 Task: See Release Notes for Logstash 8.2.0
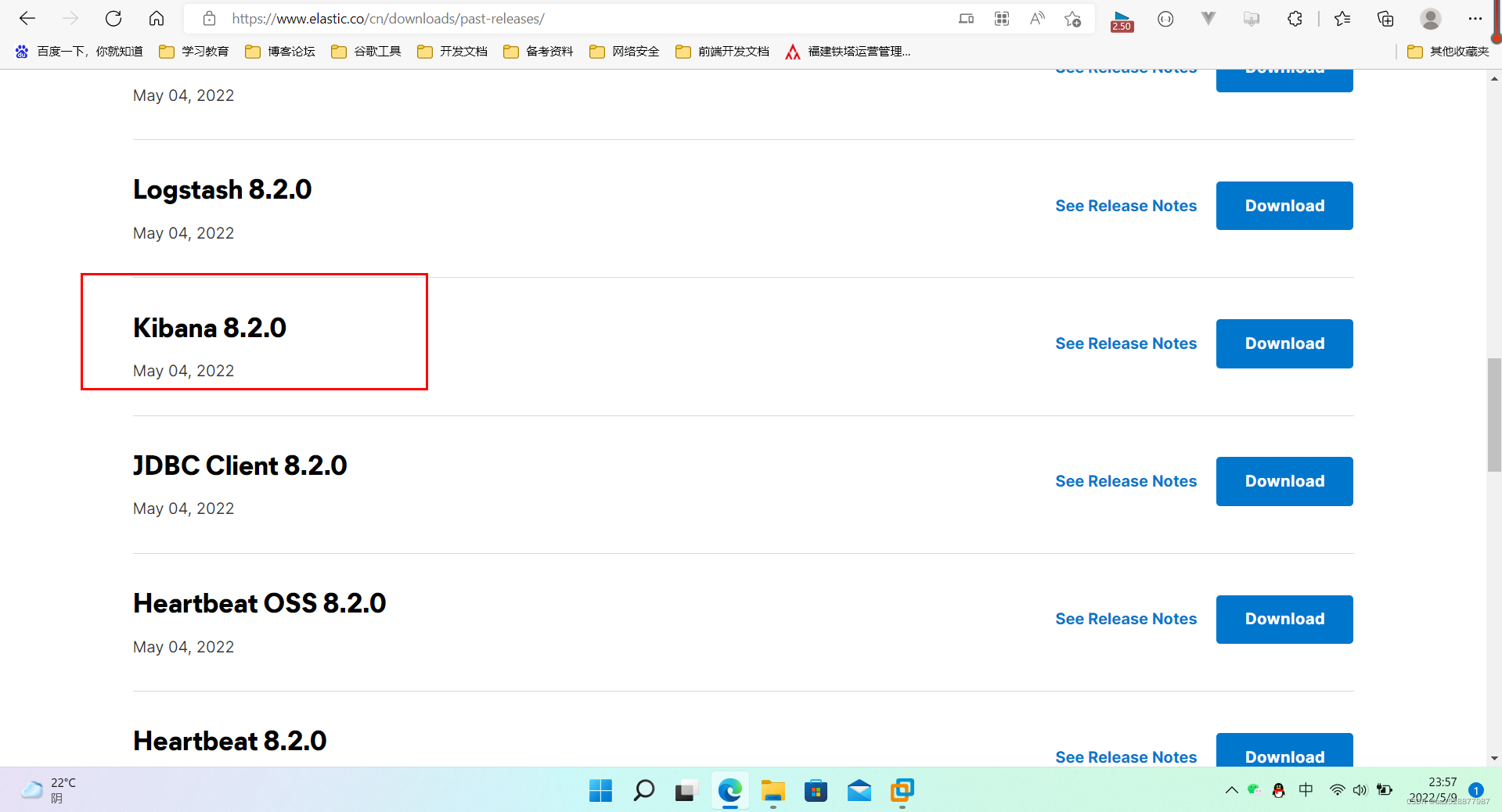pyautogui.click(x=1126, y=206)
